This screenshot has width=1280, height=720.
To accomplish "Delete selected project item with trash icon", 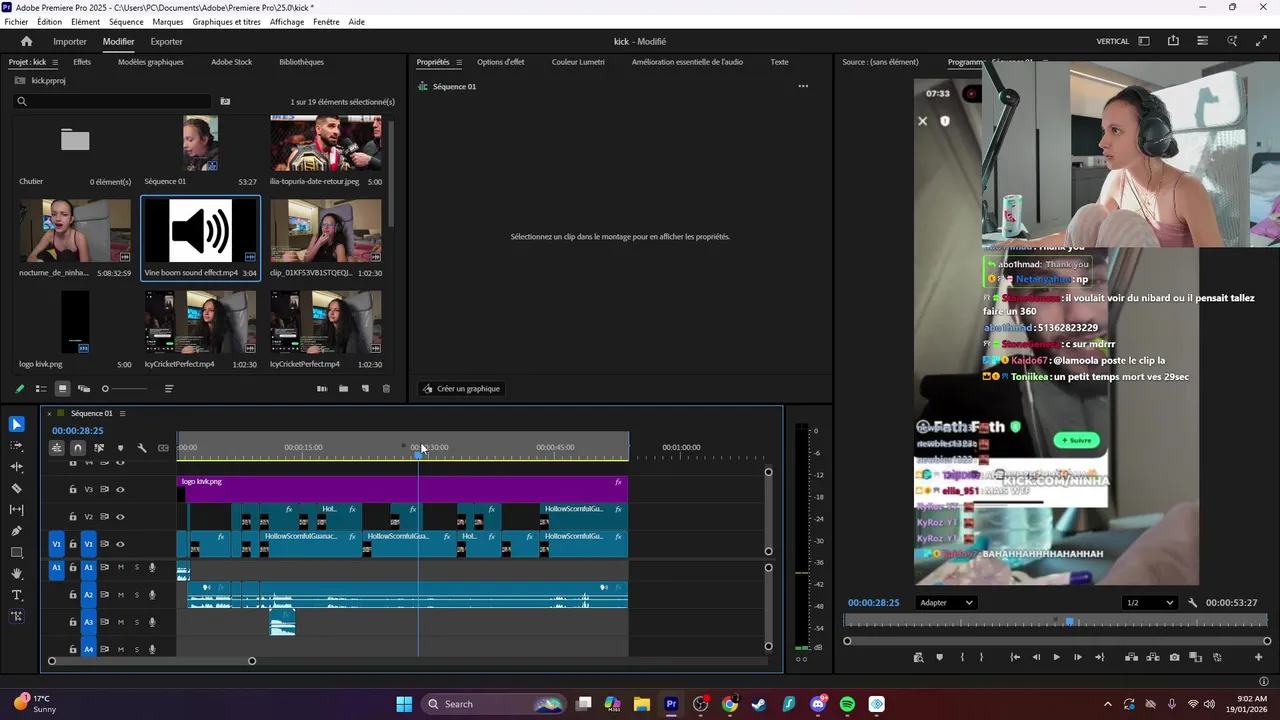I will click(x=386, y=389).
